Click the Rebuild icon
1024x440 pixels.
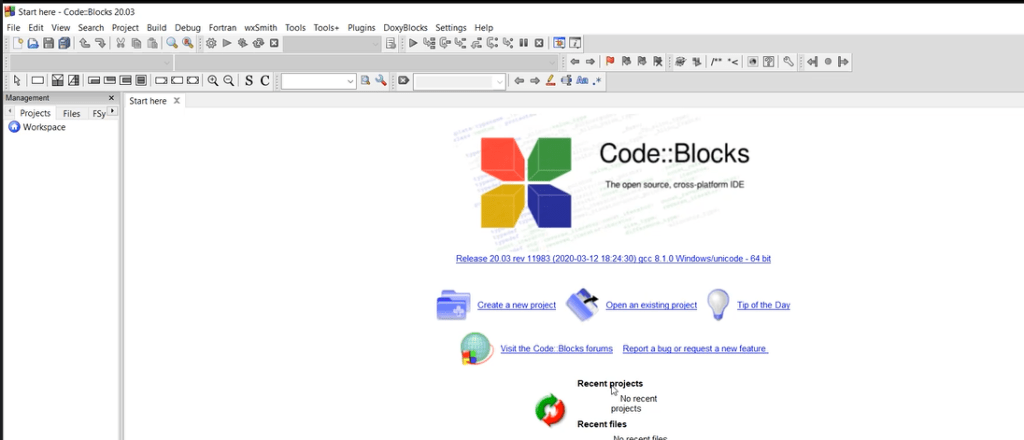click(258, 43)
